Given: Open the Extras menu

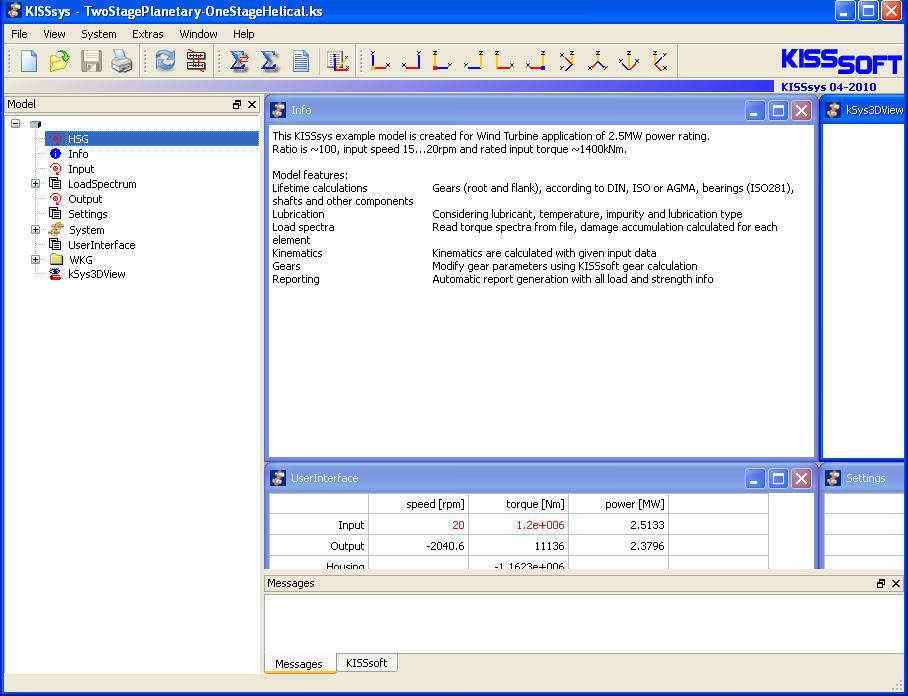Looking at the screenshot, I should click(x=148, y=34).
